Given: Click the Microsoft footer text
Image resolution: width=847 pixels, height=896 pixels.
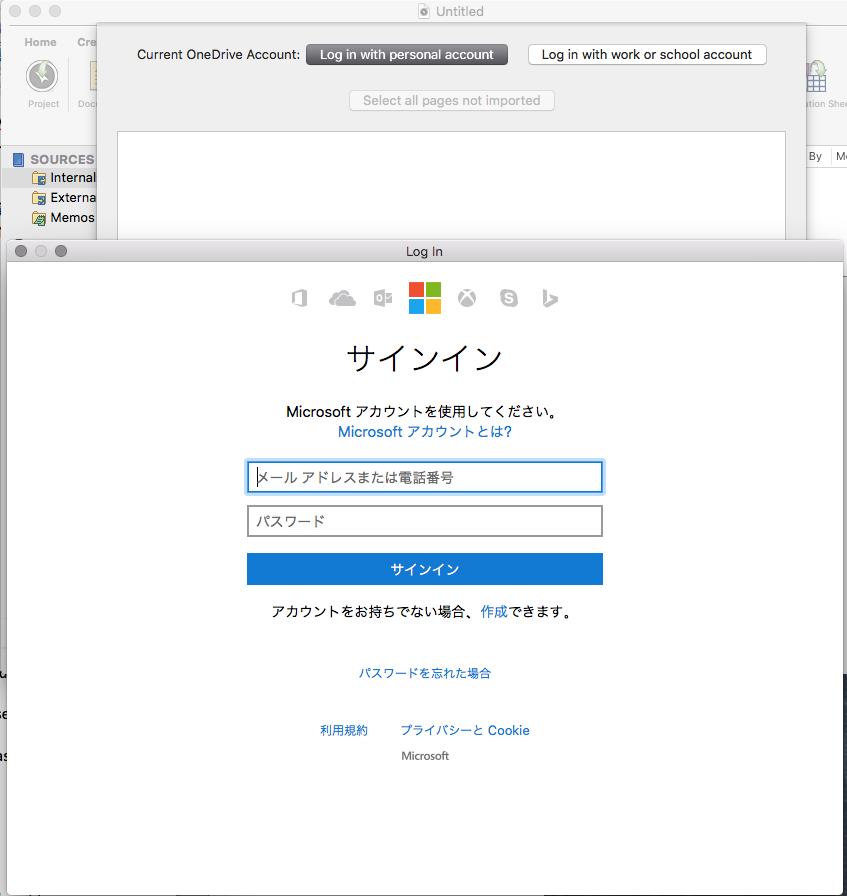Looking at the screenshot, I should pyautogui.click(x=425, y=757).
